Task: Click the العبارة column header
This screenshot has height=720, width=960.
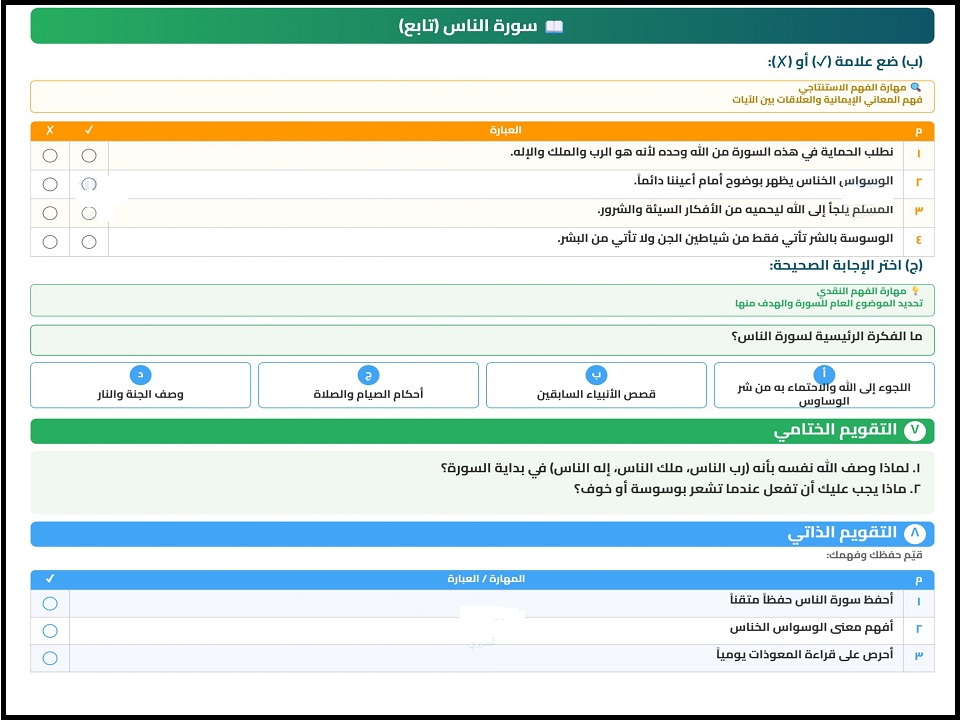Action: pyautogui.click(x=505, y=130)
